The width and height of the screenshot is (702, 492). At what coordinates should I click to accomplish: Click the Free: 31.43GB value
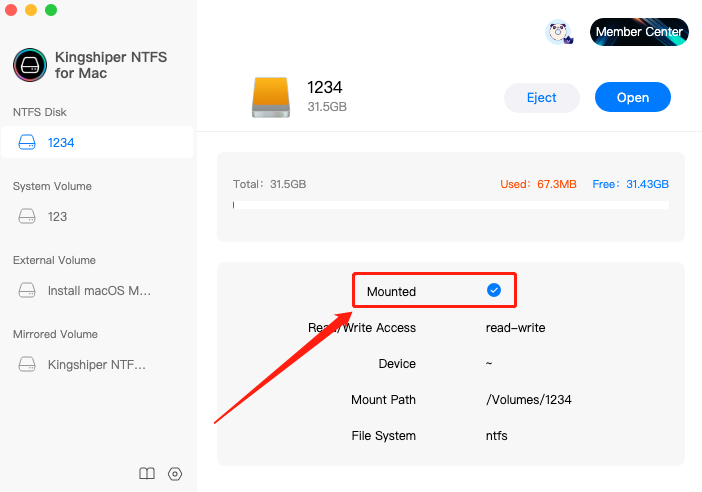pos(630,184)
